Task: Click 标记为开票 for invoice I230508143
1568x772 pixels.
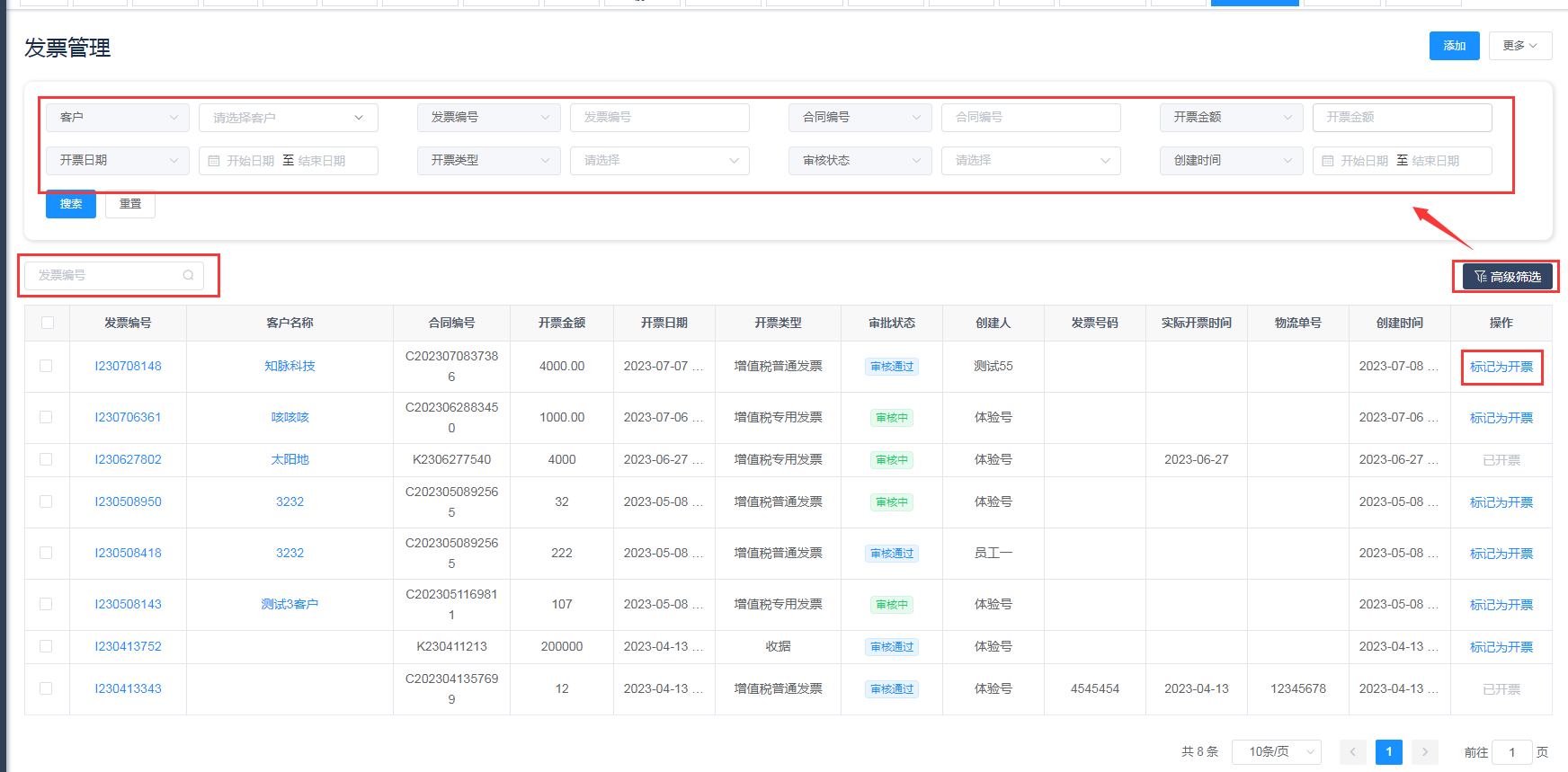Action: tap(1501, 605)
